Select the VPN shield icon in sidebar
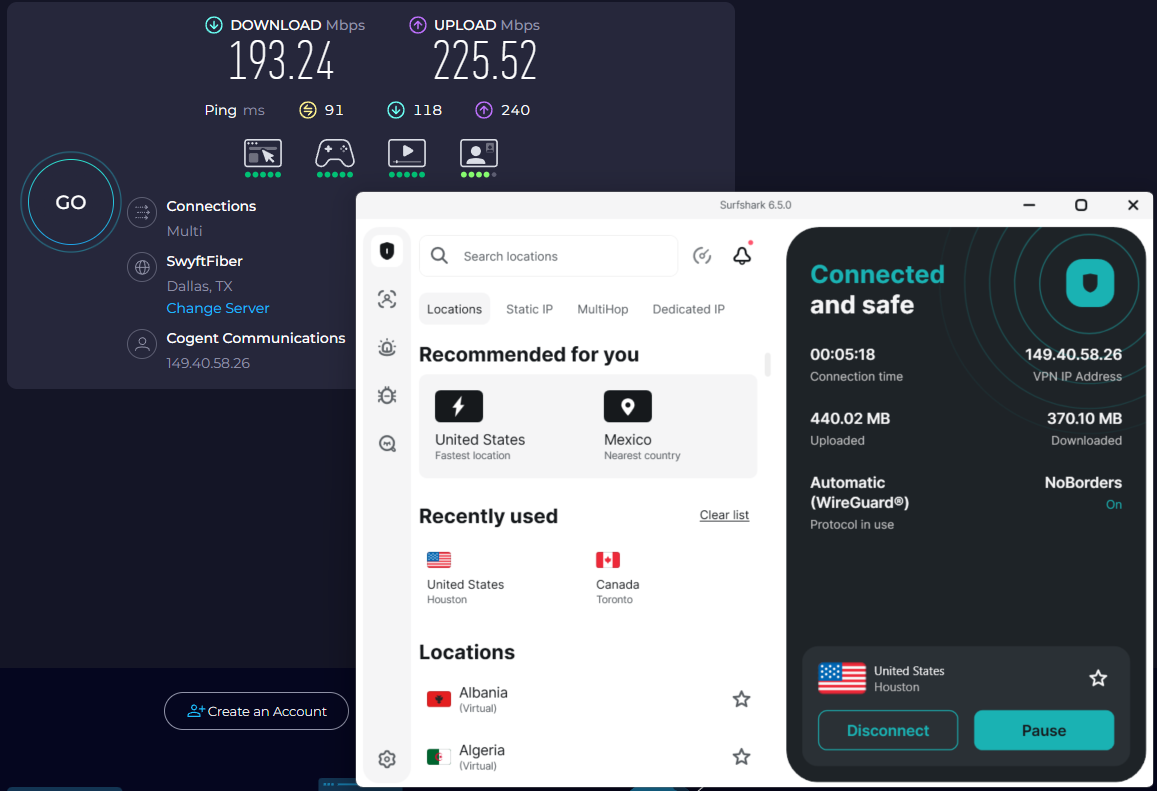Image resolution: width=1157 pixels, height=791 pixels. click(x=387, y=251)
